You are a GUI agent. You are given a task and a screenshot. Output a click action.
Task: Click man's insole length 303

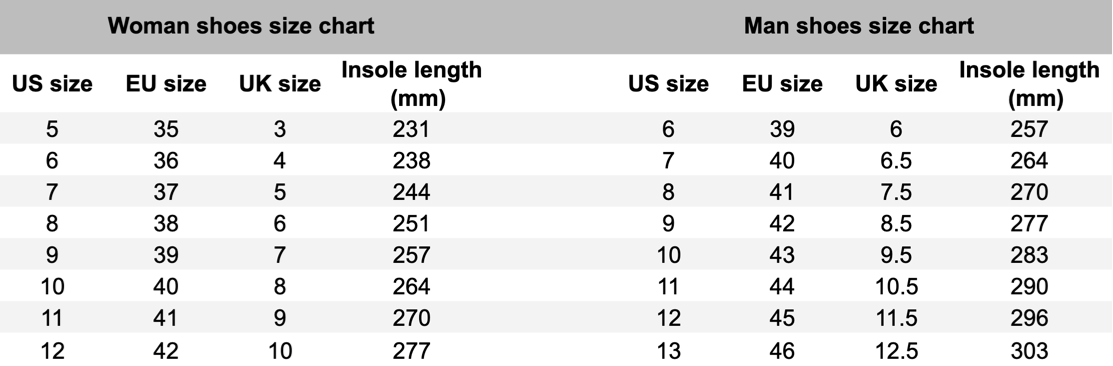tap(1029, 350)
